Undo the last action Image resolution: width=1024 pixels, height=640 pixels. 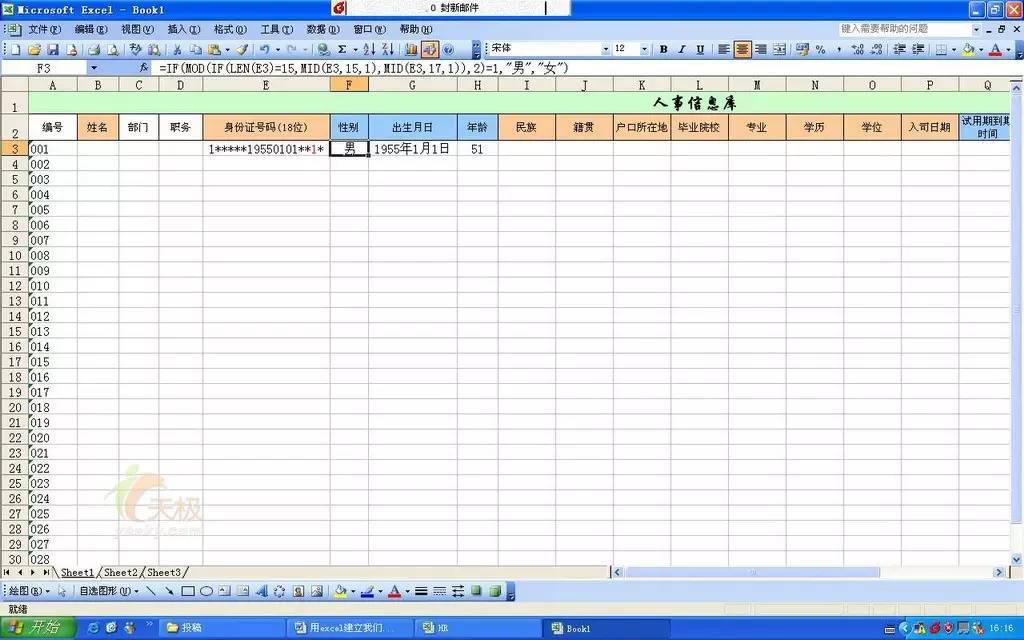(264, 50)
